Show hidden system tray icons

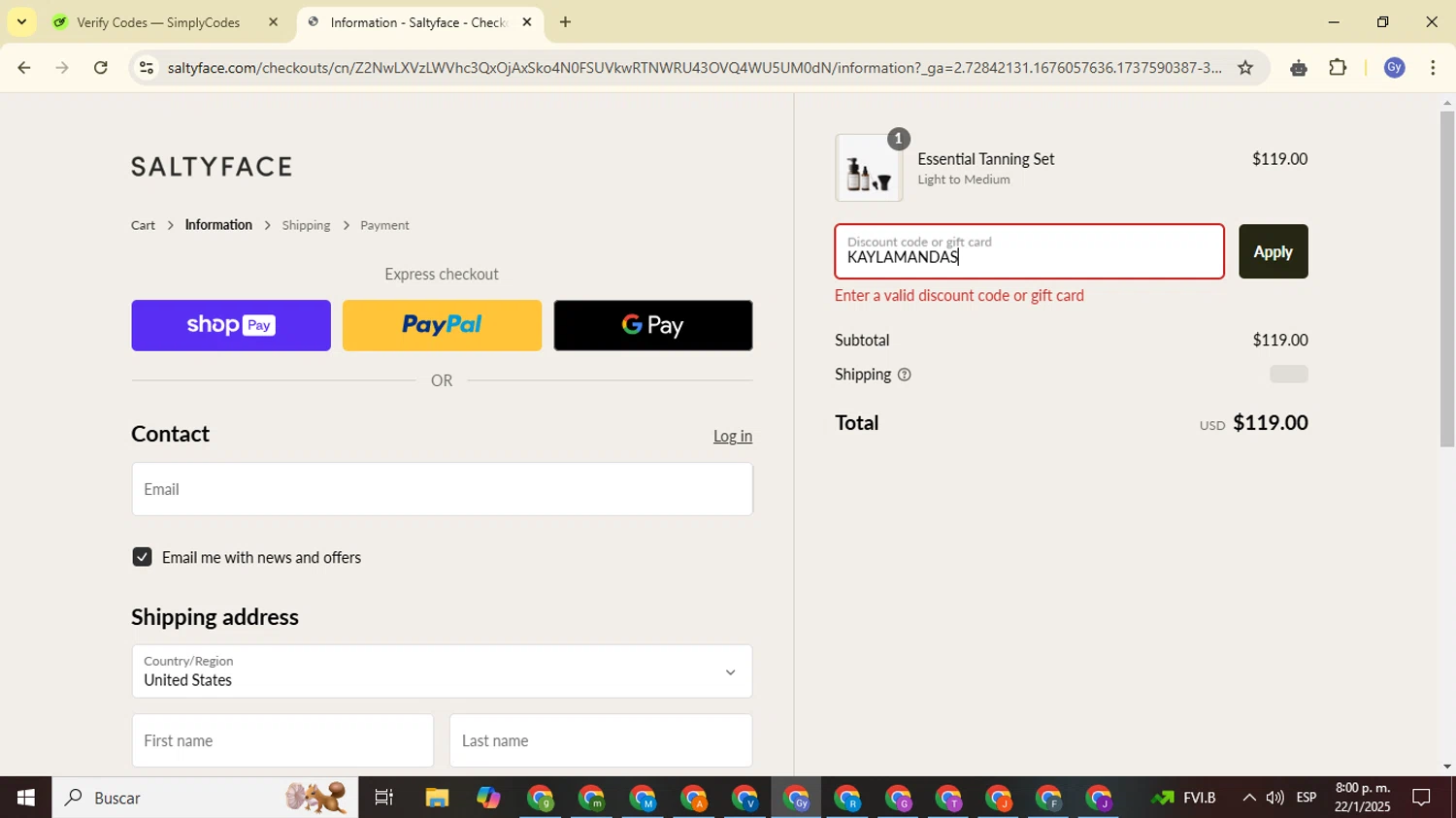coord(1248,798)
